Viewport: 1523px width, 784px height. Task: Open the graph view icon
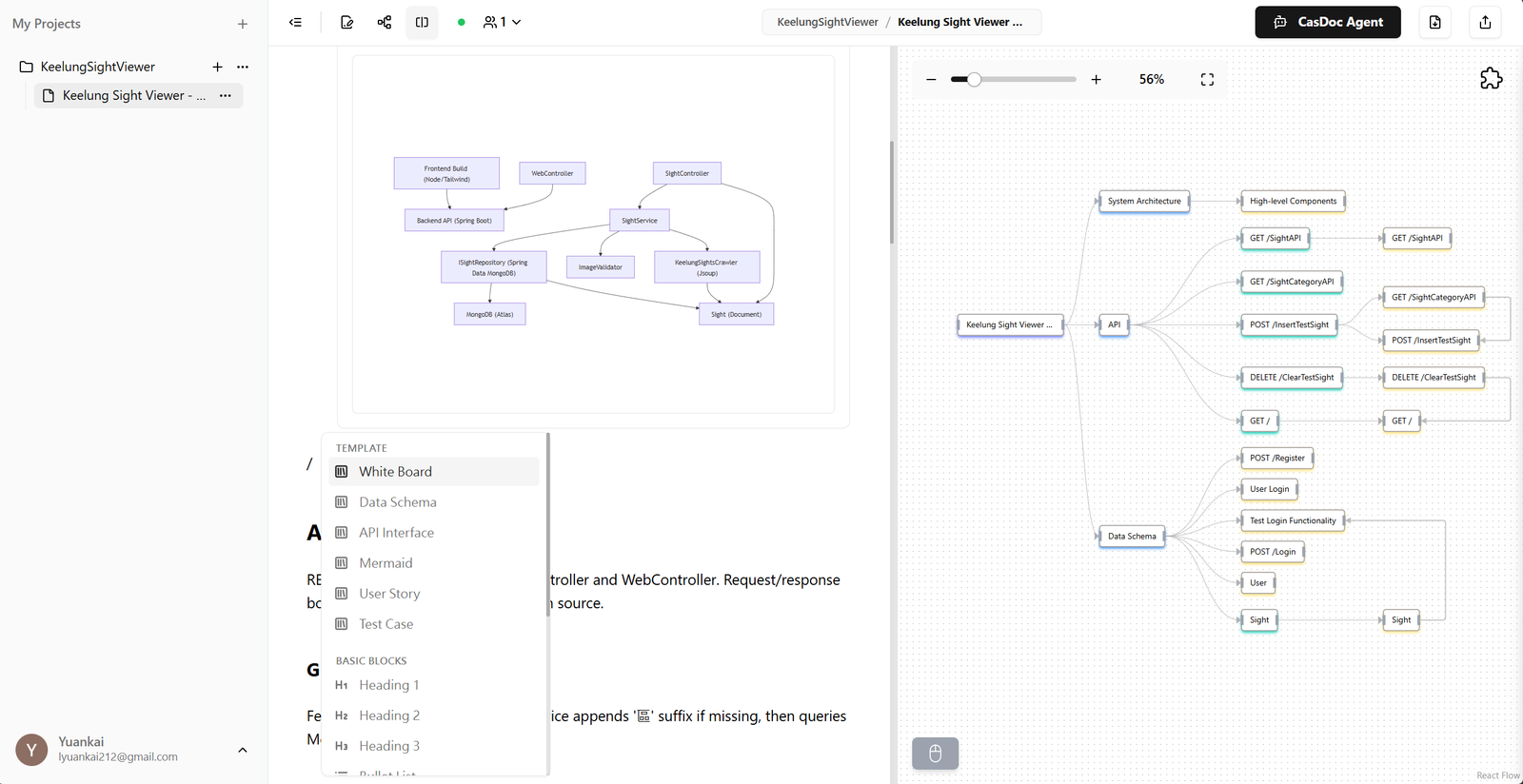click(385, 22)
